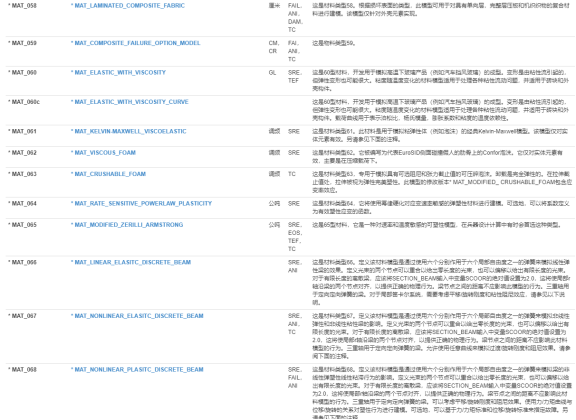Click the MAT_061 row identifier
The height and width of the screenshot is (420, 576).
(x=22, y=131)
